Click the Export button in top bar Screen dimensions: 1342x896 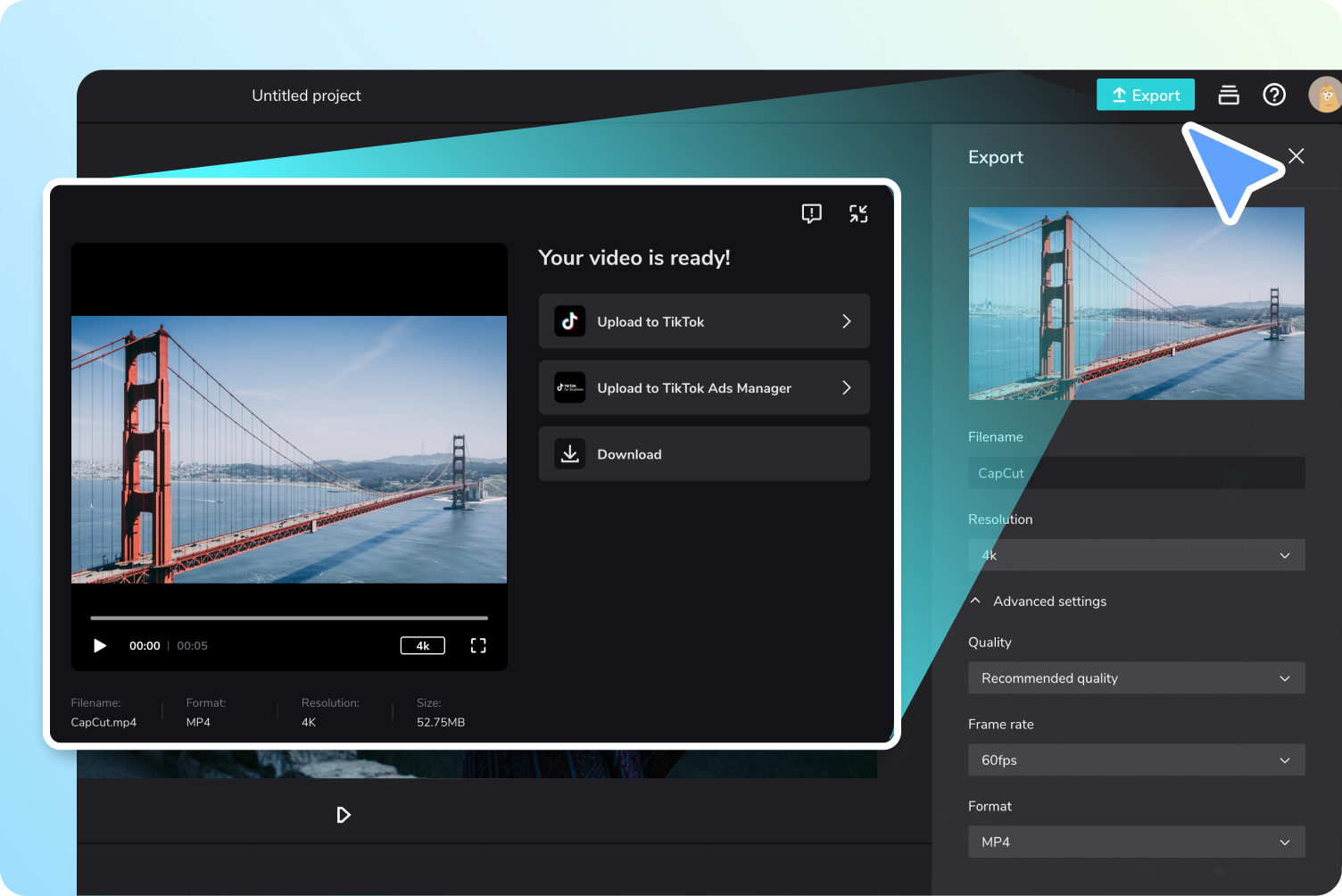click(x=1146, y=95)
